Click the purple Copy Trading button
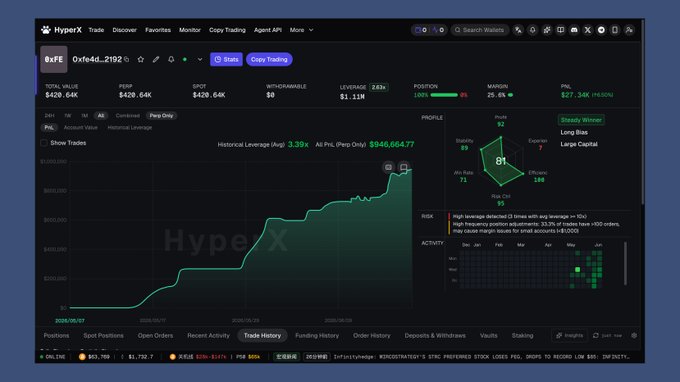Image resolution: width=680 pixels, height=382 pixels. click(269, 59)
